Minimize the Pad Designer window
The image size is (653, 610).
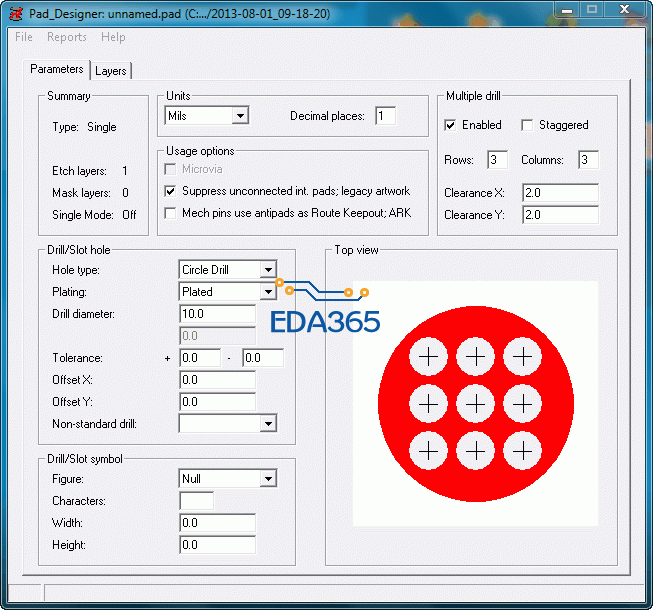[567, 10]
